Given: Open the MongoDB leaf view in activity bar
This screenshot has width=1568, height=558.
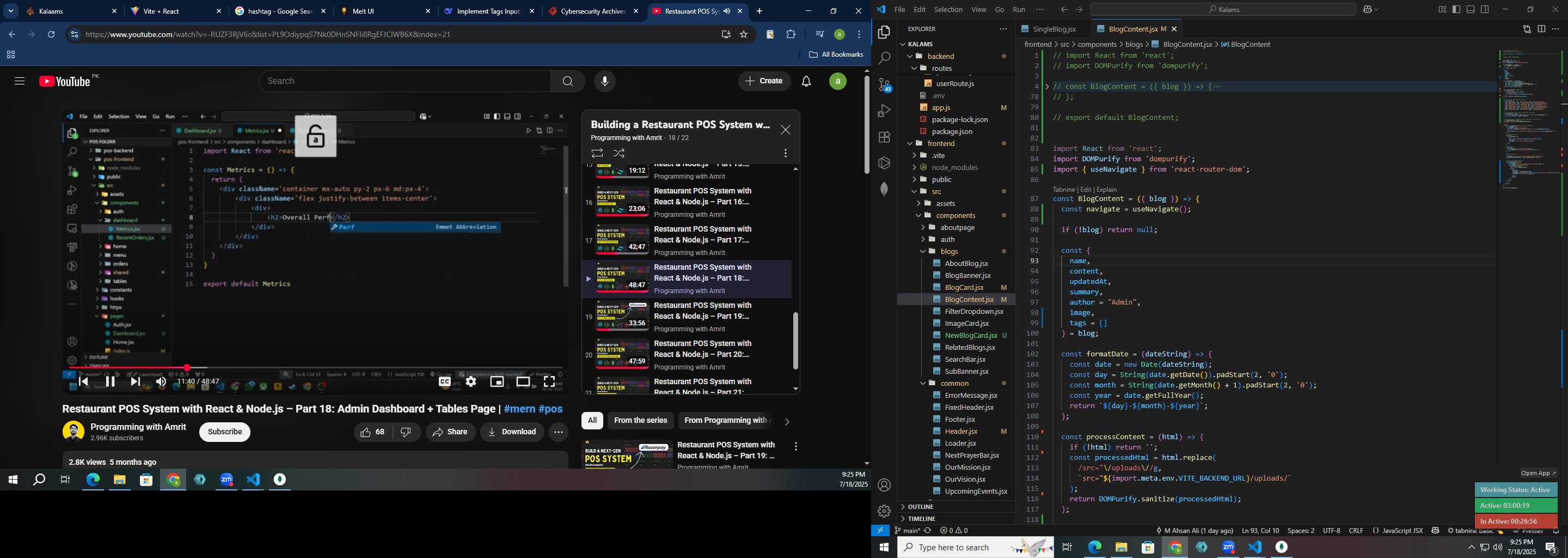Looking at the screenshot, I should 884,190.
